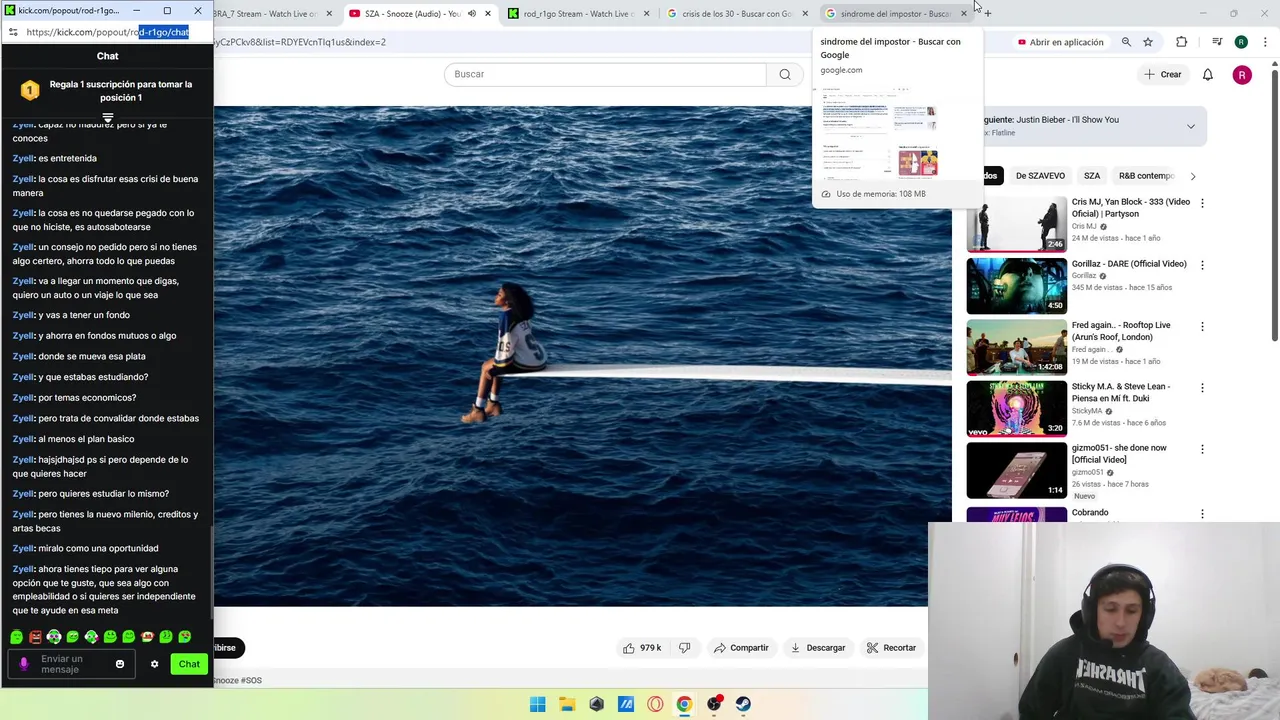
Task: Open YouTube notifications bell
Action: 1208,74
